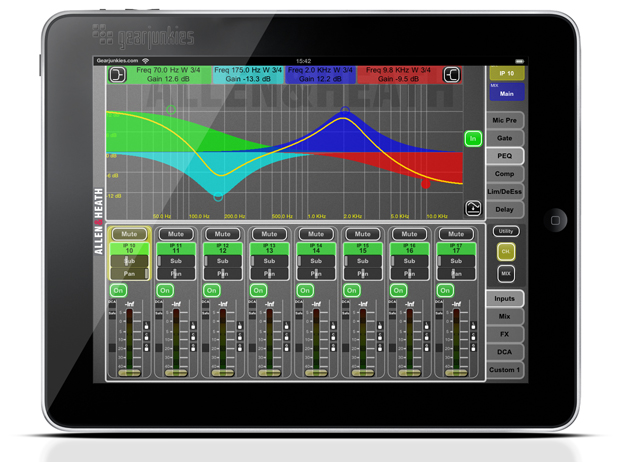Click the Sub slider on channel 11

pos(176,261)
